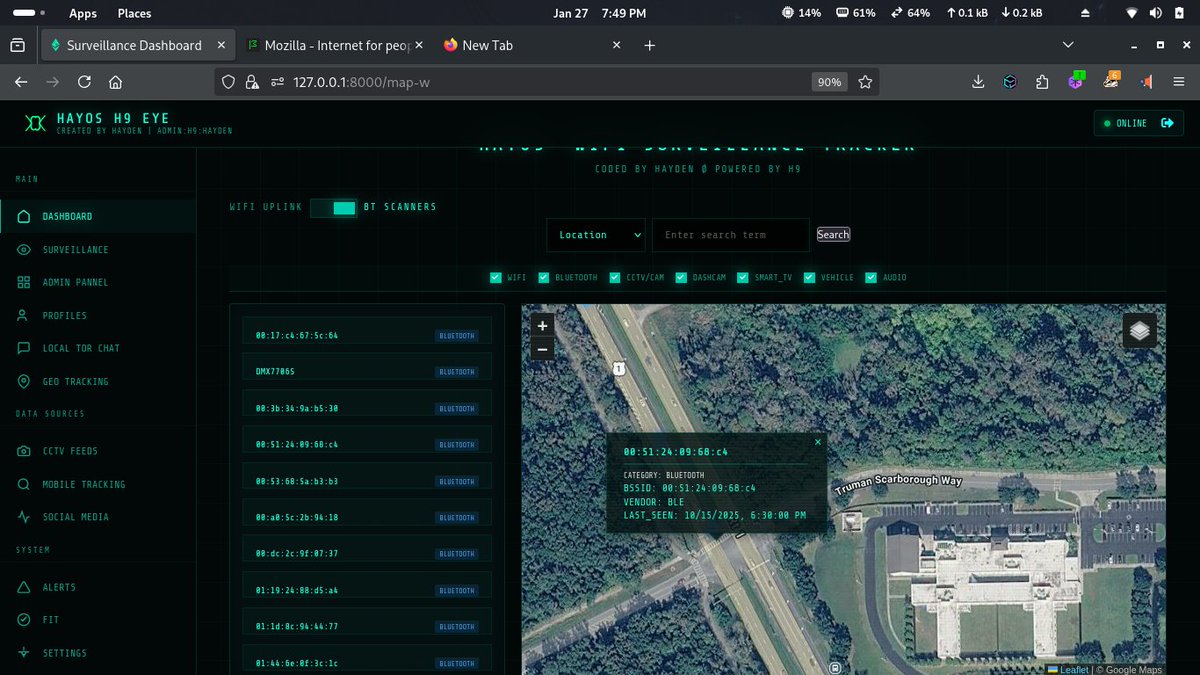Click the Search button
This screenshot has width=1200, height=675.
(x=833, y=234)
